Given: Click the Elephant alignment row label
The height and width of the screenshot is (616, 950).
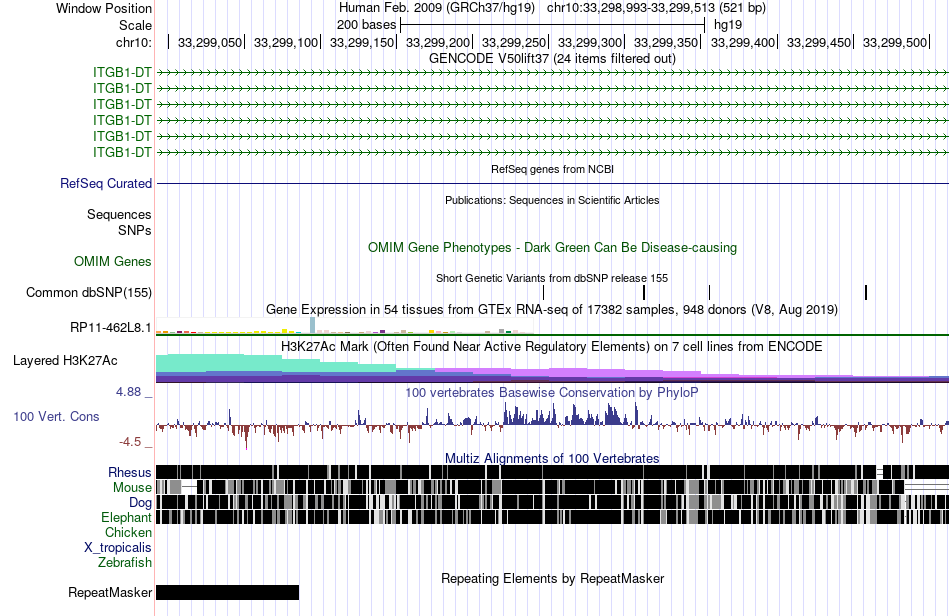Looking at the screenshot, I should [x=126, y=518].
